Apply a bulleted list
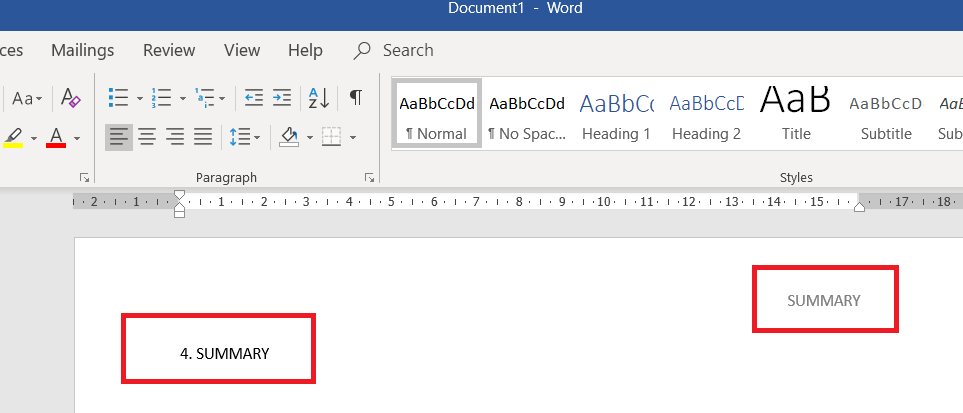The image size is (963, 413). [x=118, y=98]
